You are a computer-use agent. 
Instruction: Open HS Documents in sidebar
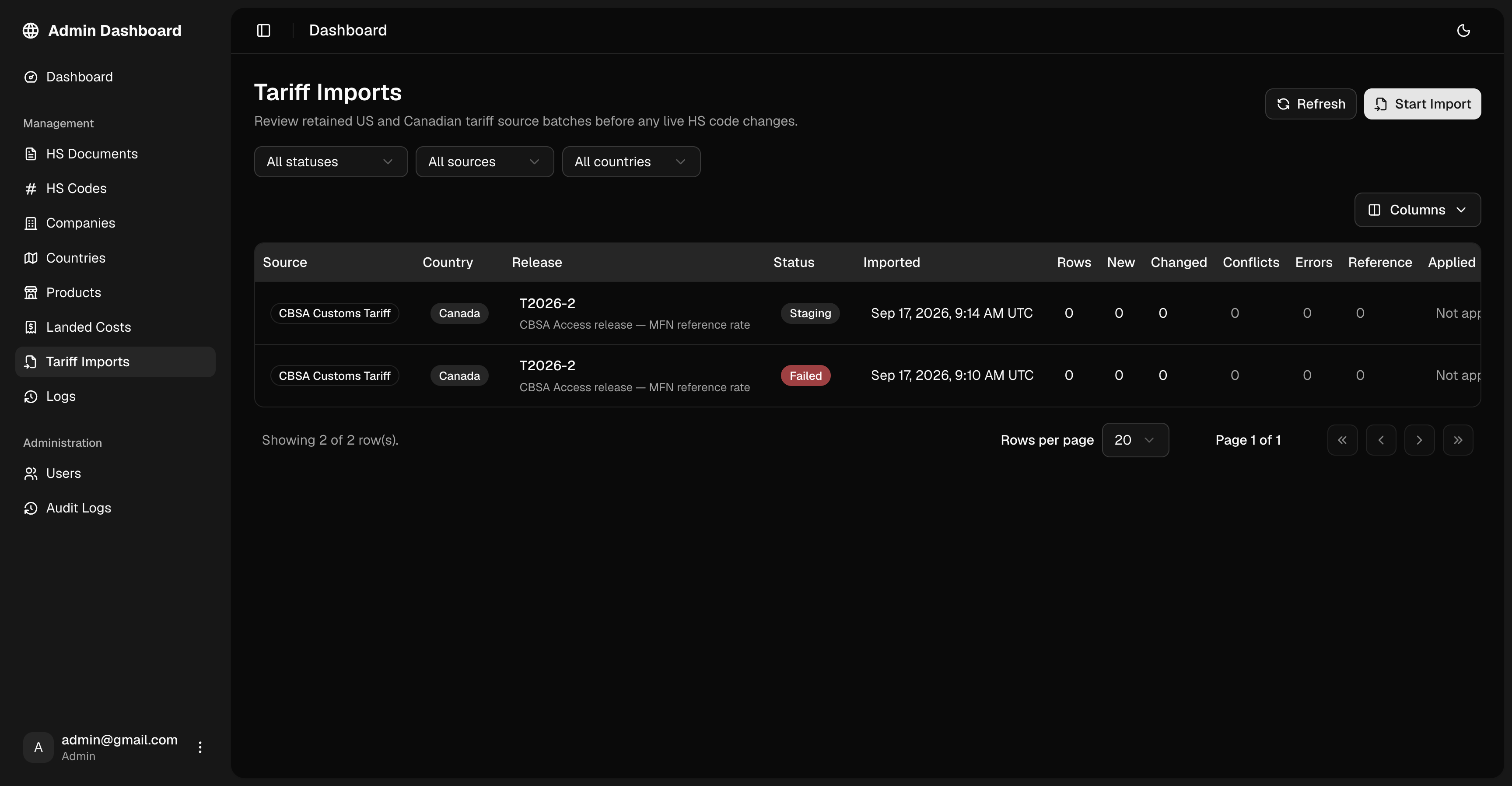[x=115, y=154]
